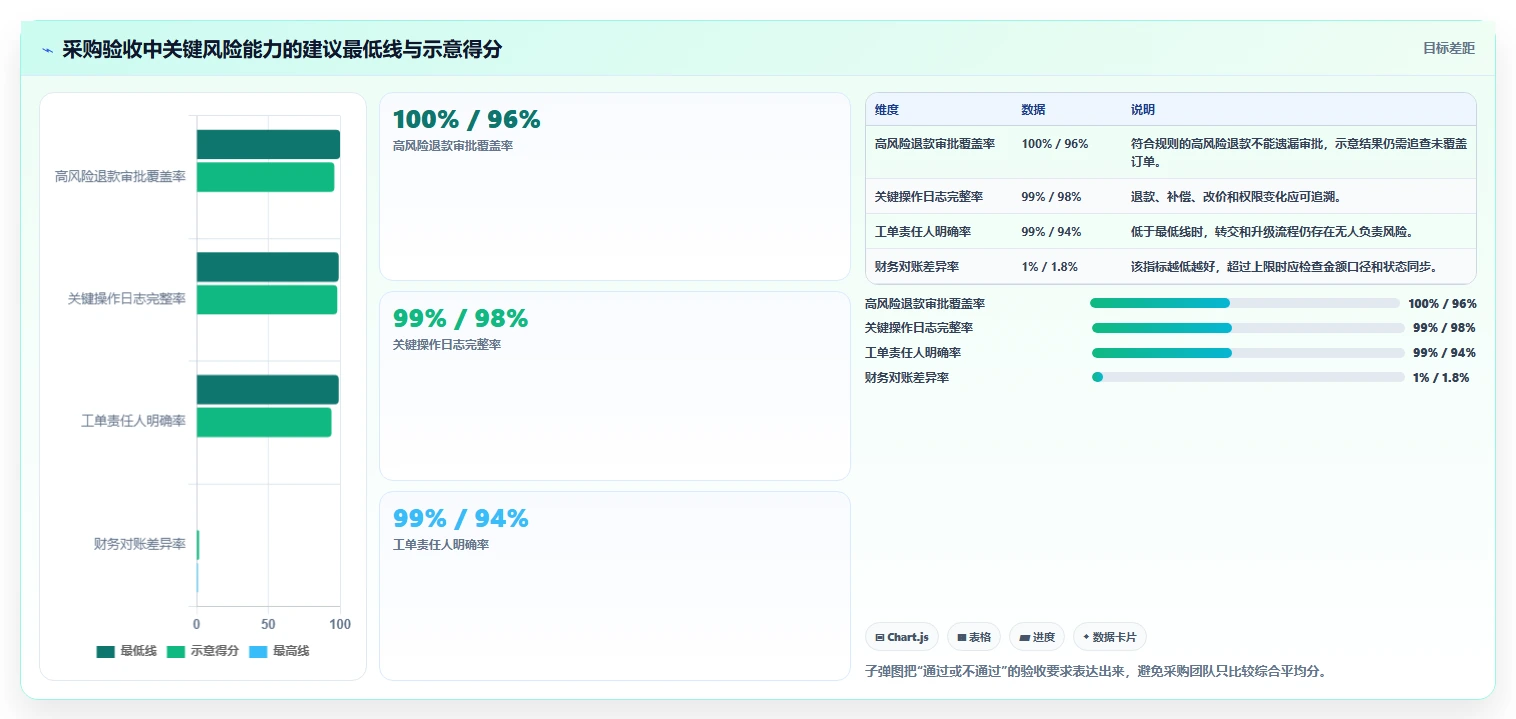Click the light green 示意得分 bar for 高风险退款审批覆盖率

[265, 177]
